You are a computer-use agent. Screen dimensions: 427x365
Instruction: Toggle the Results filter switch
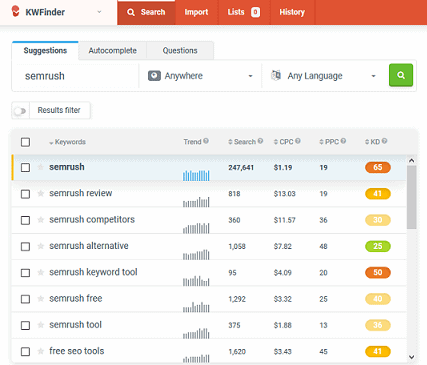(x=20, y=111)
